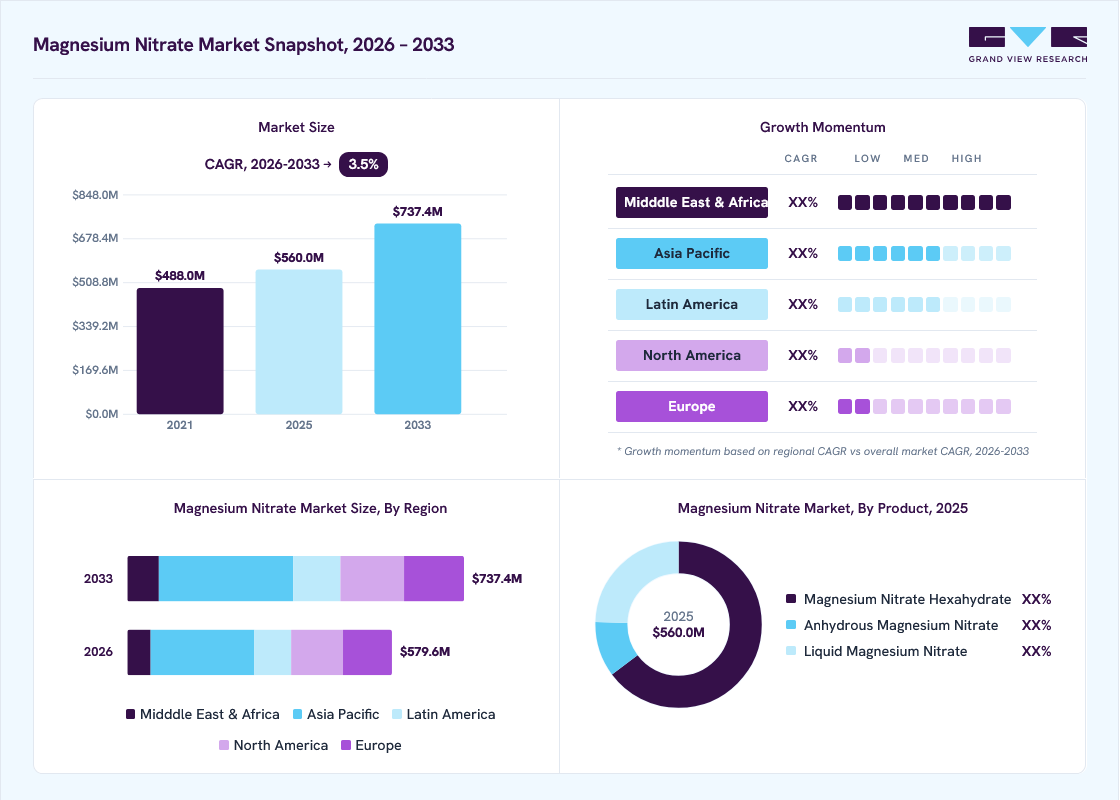Click the North America segment in 2026 bar

[x=317, y=652]
